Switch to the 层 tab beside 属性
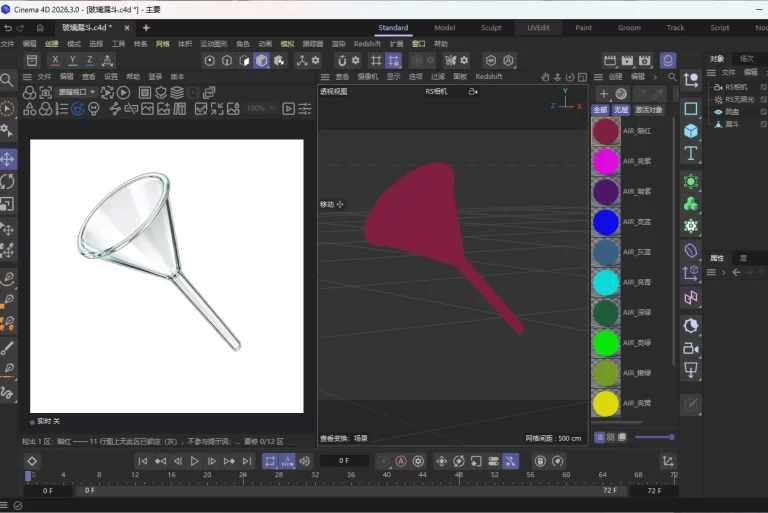The width and height of the screenshot is (768, 513). tap(743, 258)
